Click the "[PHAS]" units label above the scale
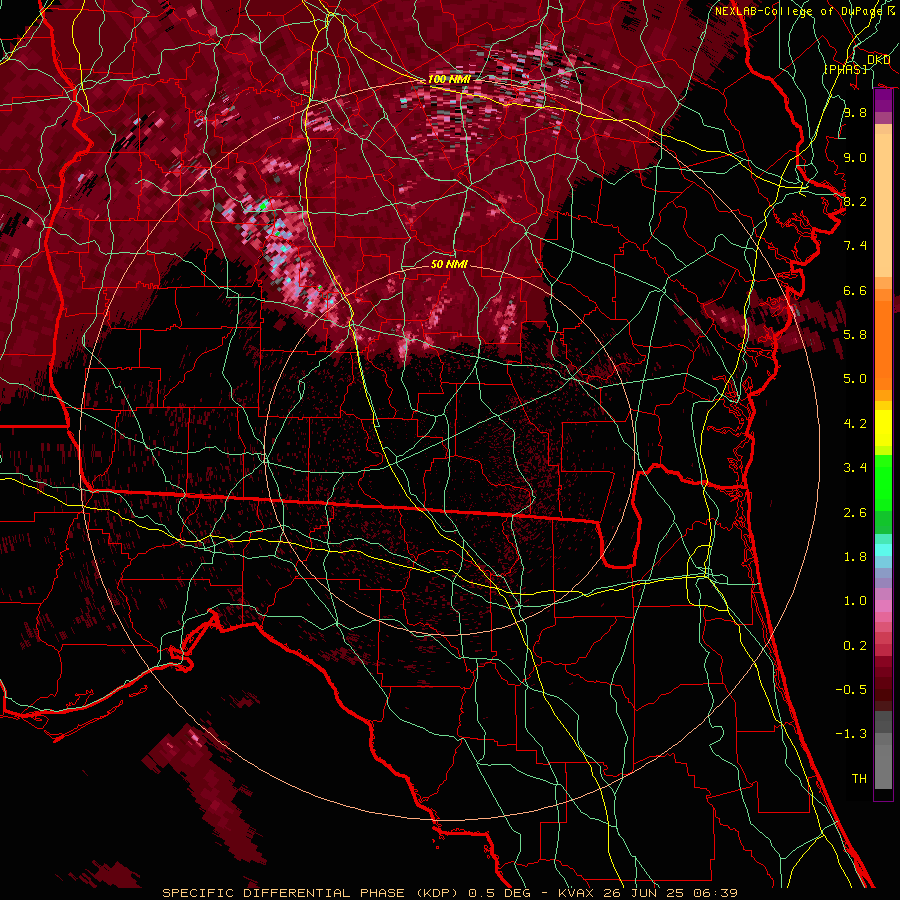This screenshot has height=900, width=900. (845, 69)
